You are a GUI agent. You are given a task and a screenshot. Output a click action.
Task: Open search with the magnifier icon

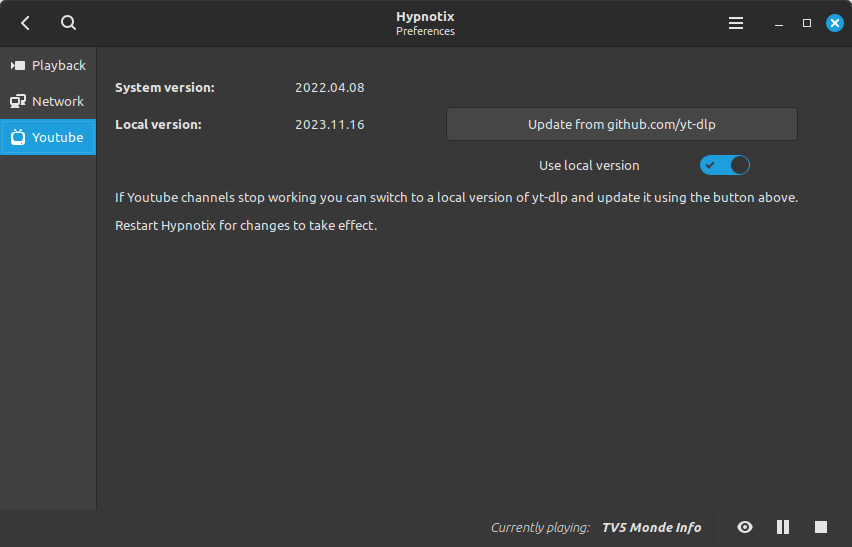point(68,23)
